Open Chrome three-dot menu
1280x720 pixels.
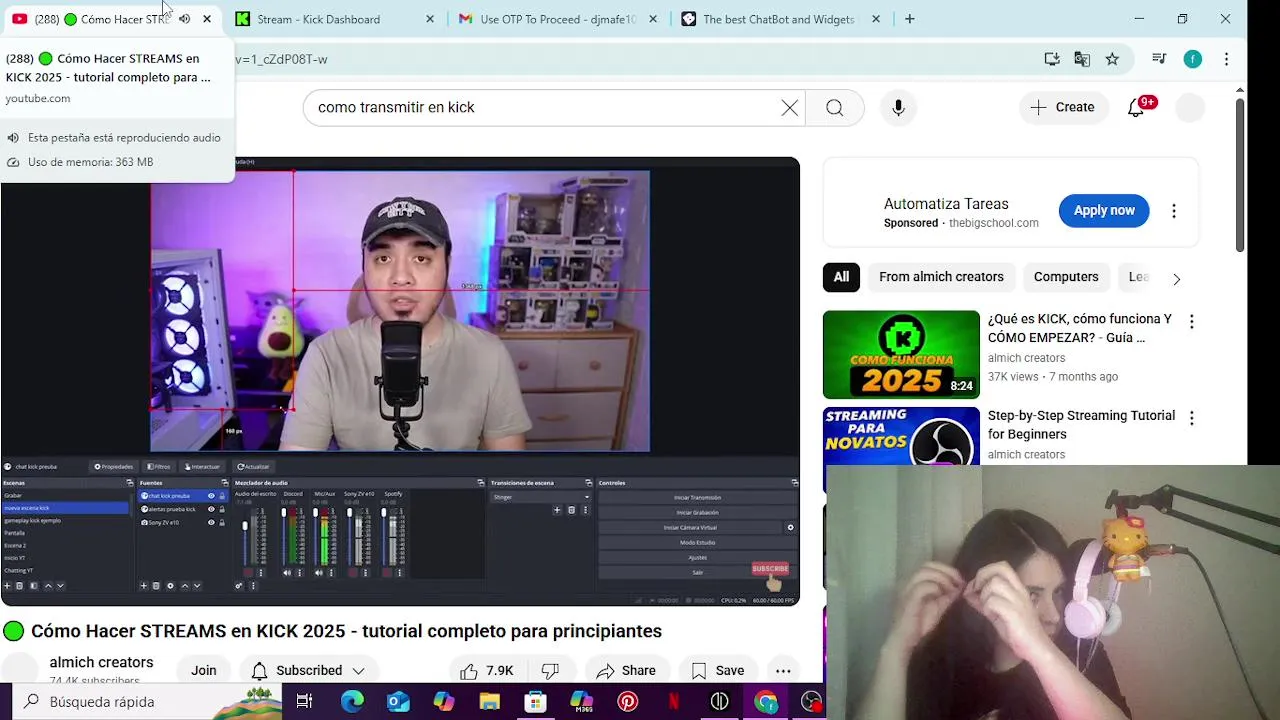[x=1226, y=59]
